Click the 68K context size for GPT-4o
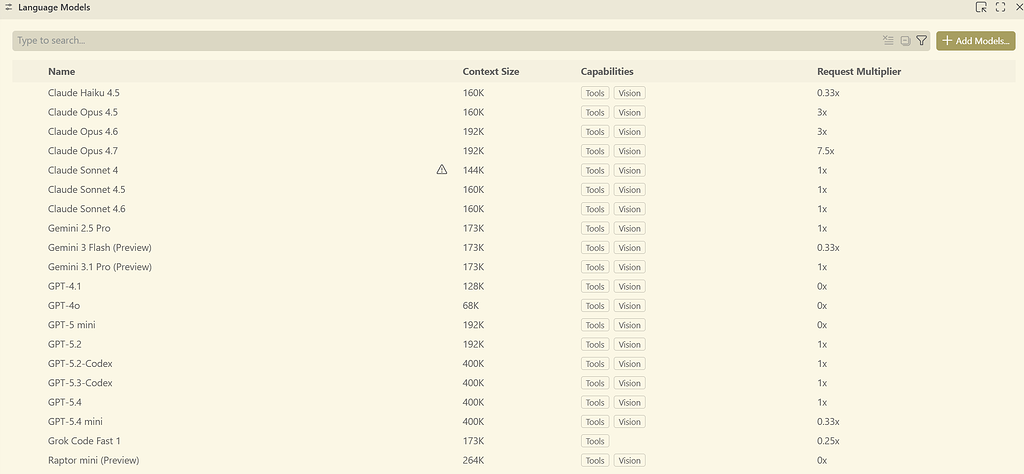Image resolution: width=1024 pixels, height=474 pixels. point(471,306)
